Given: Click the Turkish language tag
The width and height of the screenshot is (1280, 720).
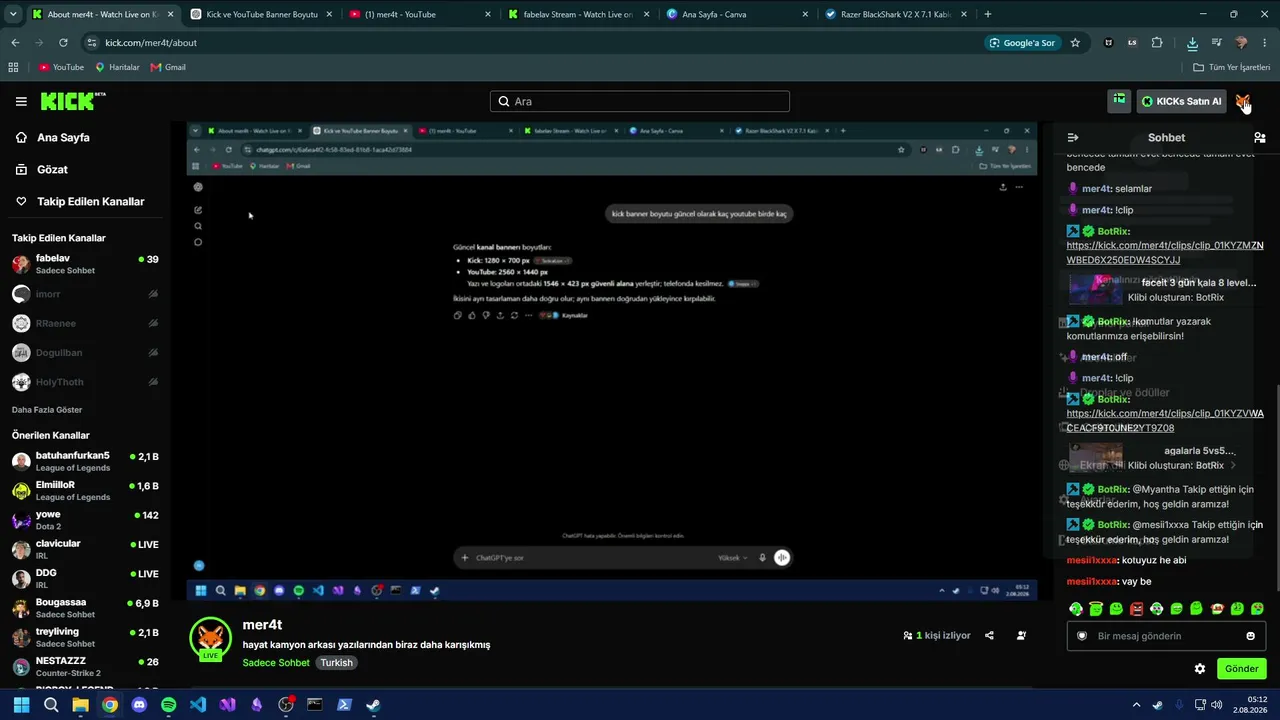Looking at the screenshot, I should (336, 663).
